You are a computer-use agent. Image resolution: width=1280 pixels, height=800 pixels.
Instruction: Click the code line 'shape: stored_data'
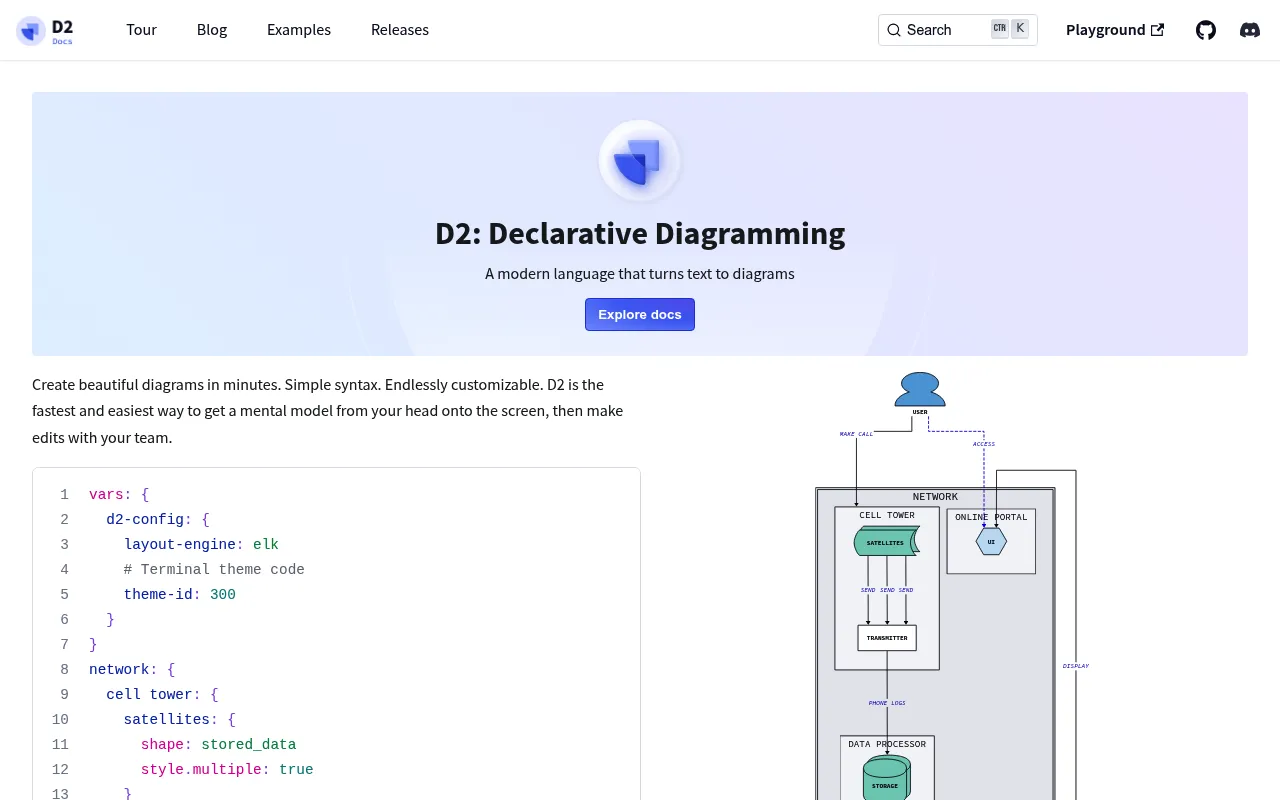point(219,744)
